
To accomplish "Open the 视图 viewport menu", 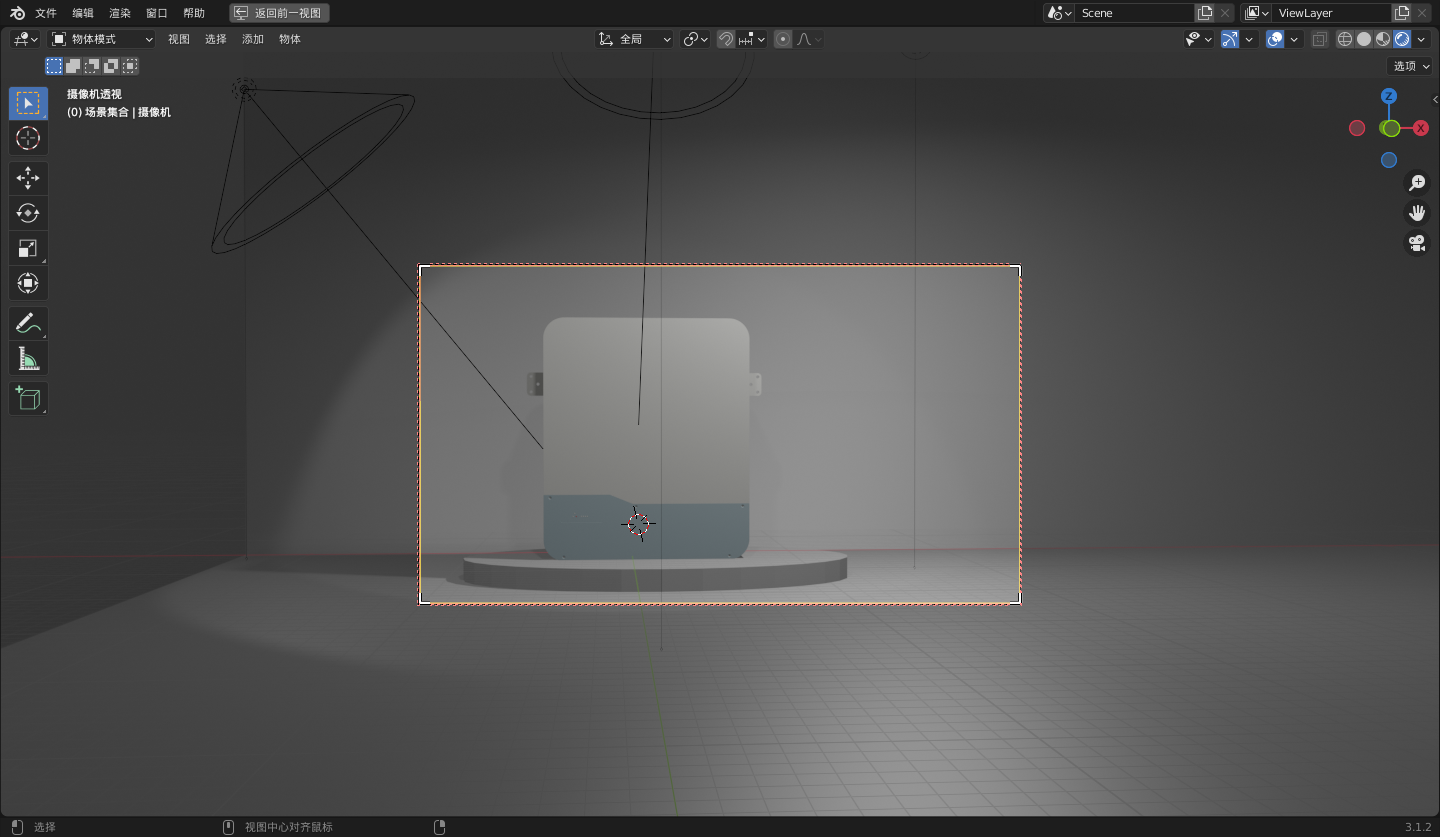I will pos(179,39).
